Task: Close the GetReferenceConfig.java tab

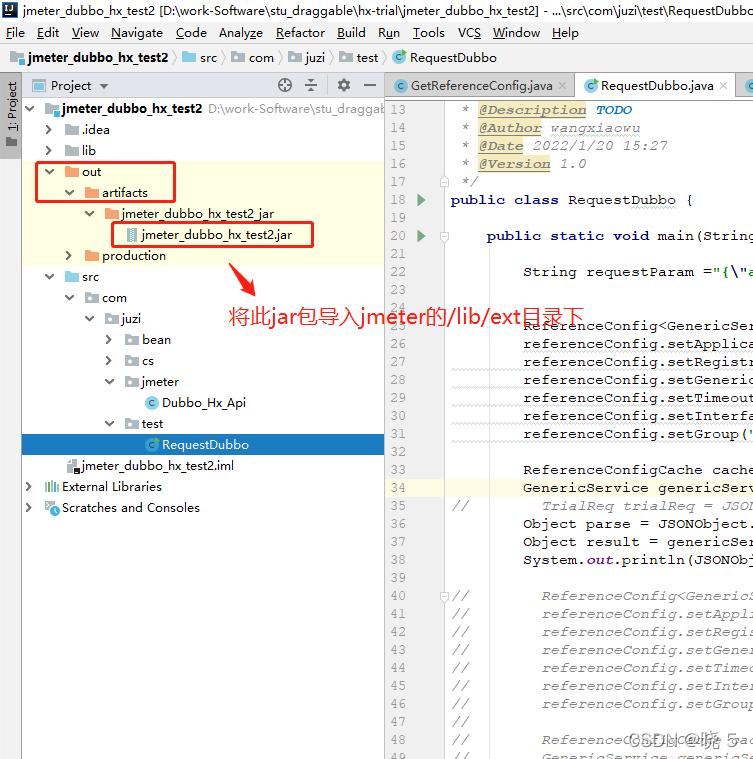Action: (562, 86)
